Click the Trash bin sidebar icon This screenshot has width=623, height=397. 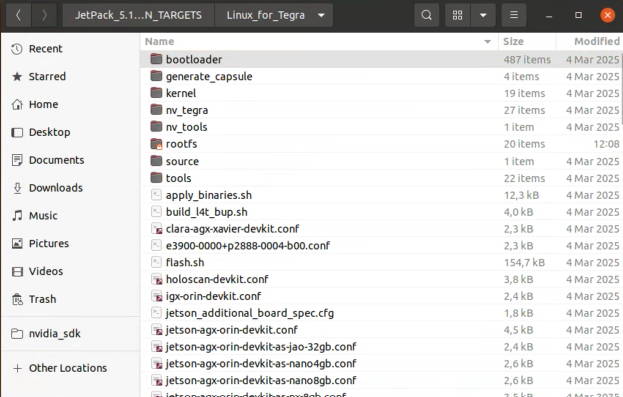tap(17, 299)
